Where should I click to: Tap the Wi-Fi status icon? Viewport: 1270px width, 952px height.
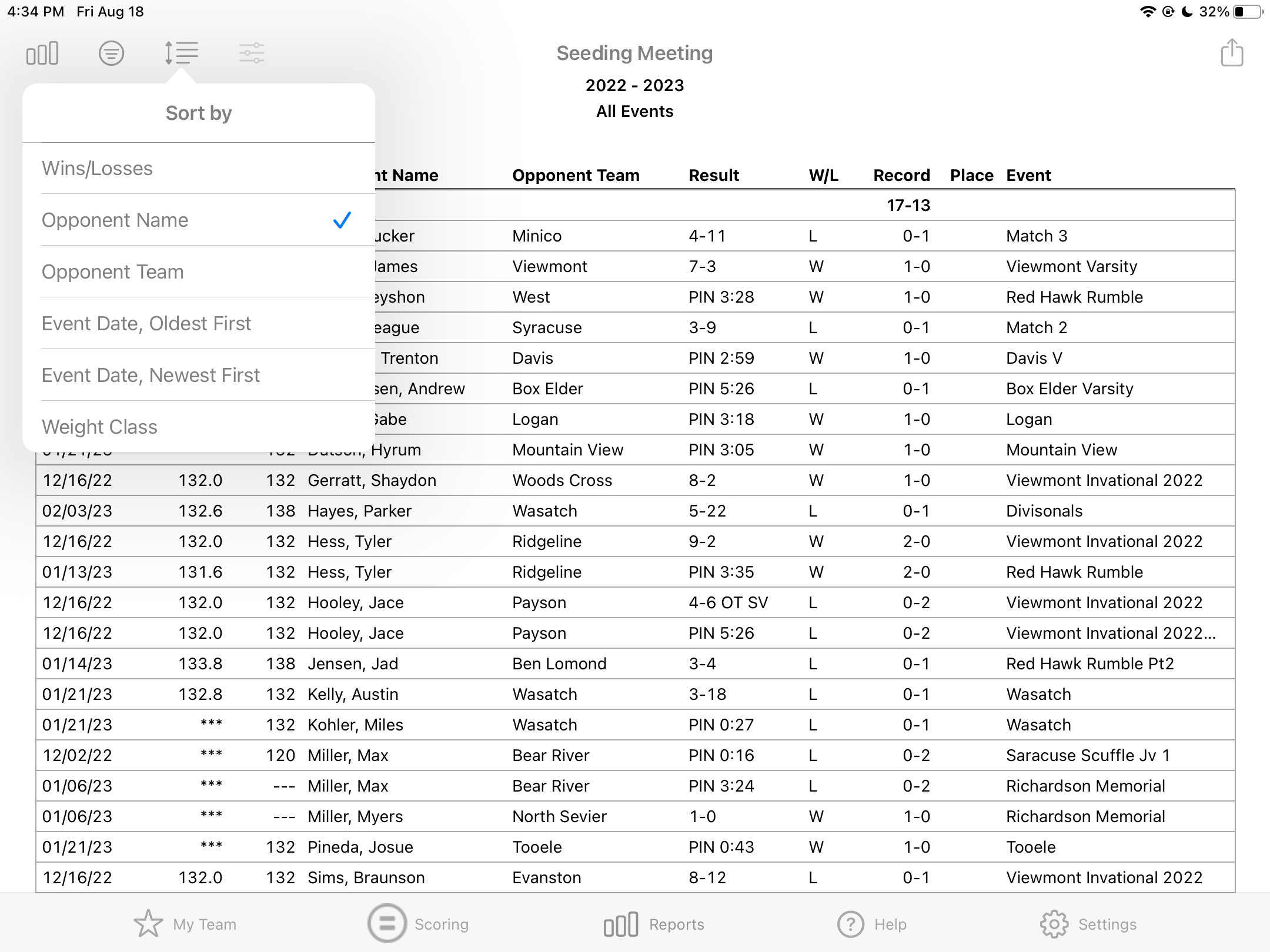(1147, 12)
